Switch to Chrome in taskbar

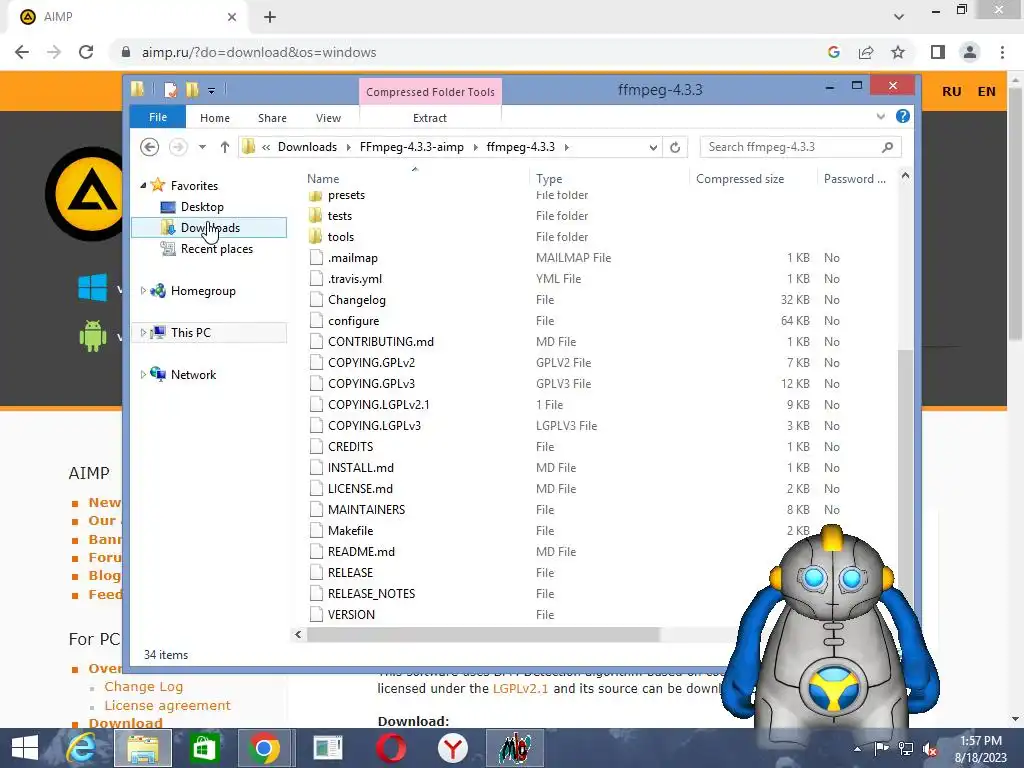pos(264,748)
